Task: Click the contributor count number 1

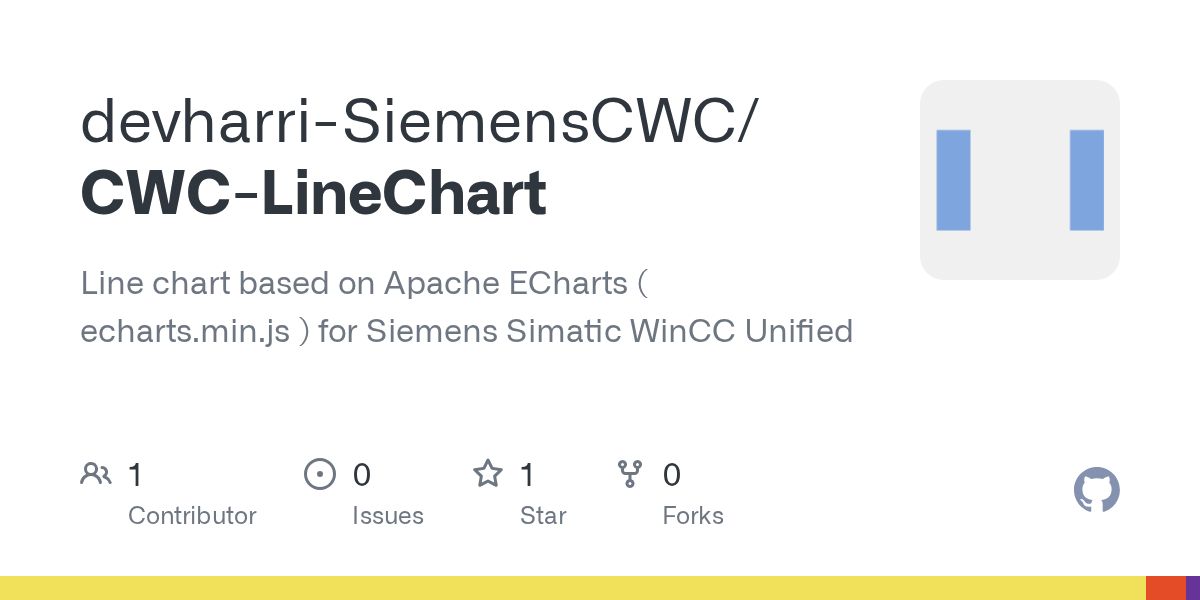Action: click(136, 475)
